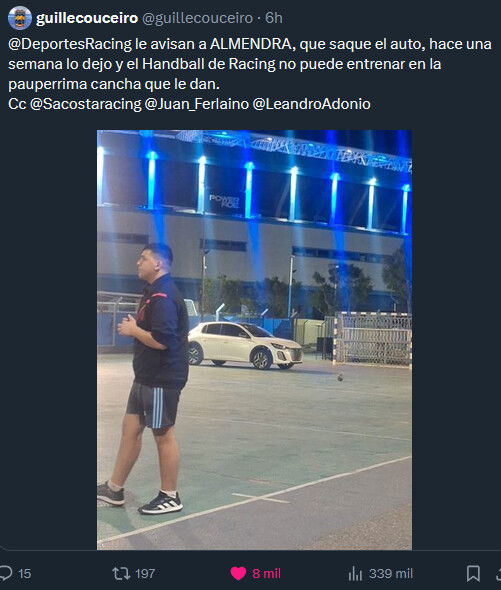Unlike the tweet via the pink heart
Image resolution: width=501 pixels, height=590 pixels.
coord(238,573)
